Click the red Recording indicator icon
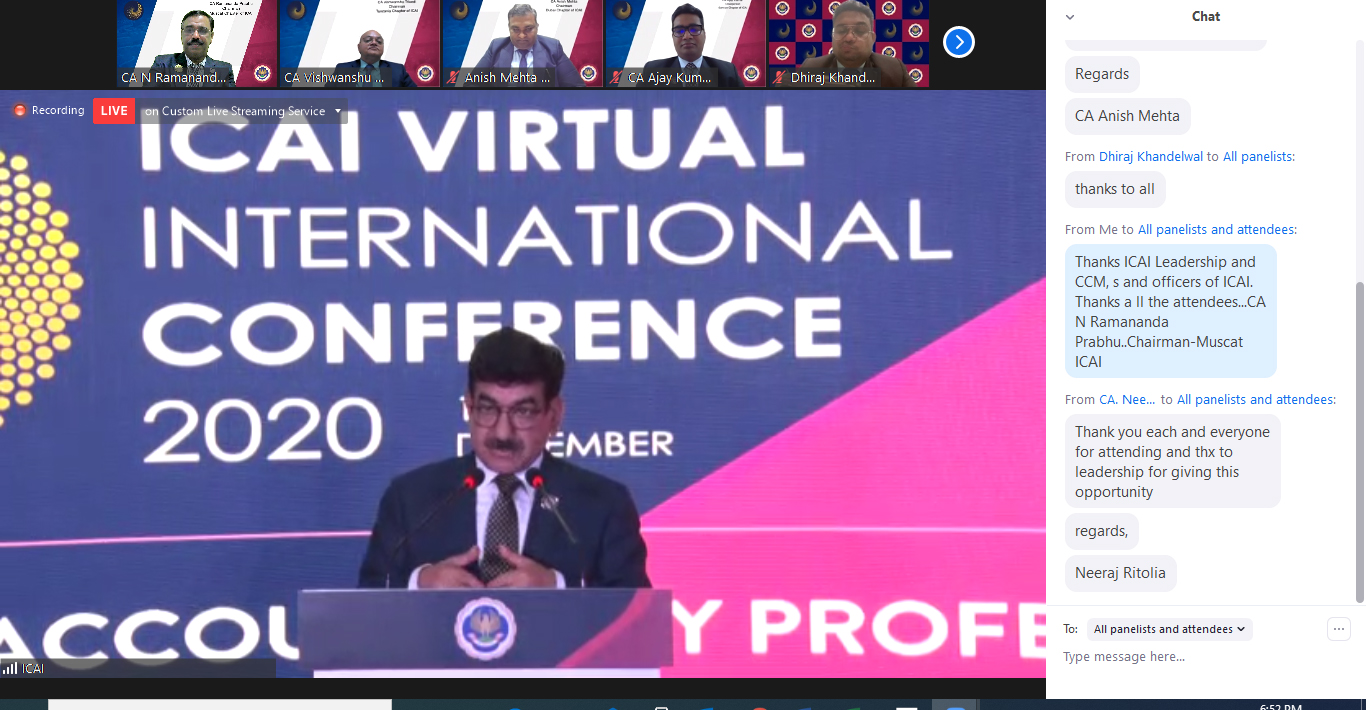 (x=19, y=111)
